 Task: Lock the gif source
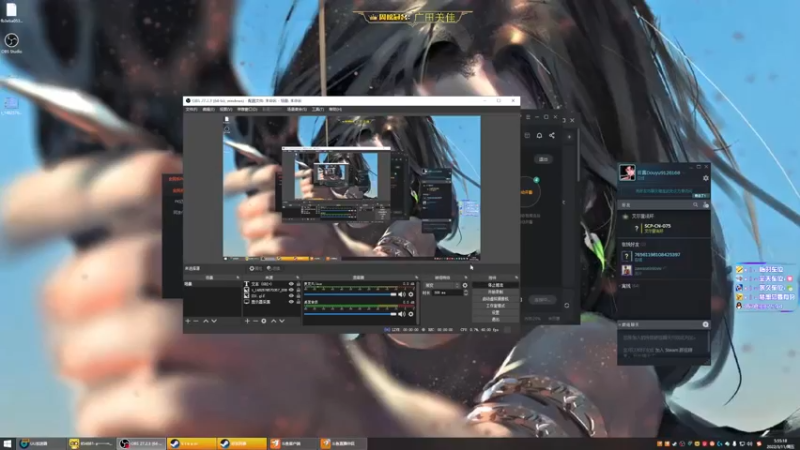pos(298,295)
